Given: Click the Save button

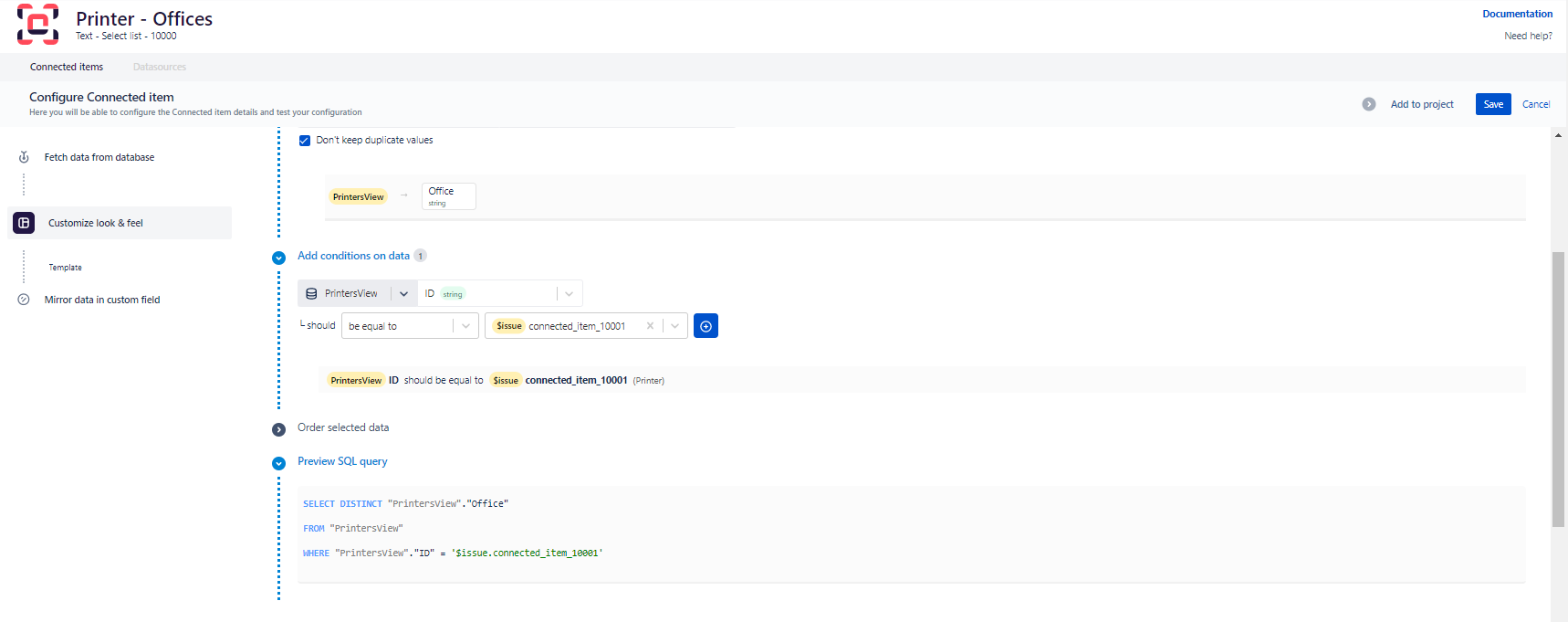Looking at the screenshot, I should coord(1492,104).
